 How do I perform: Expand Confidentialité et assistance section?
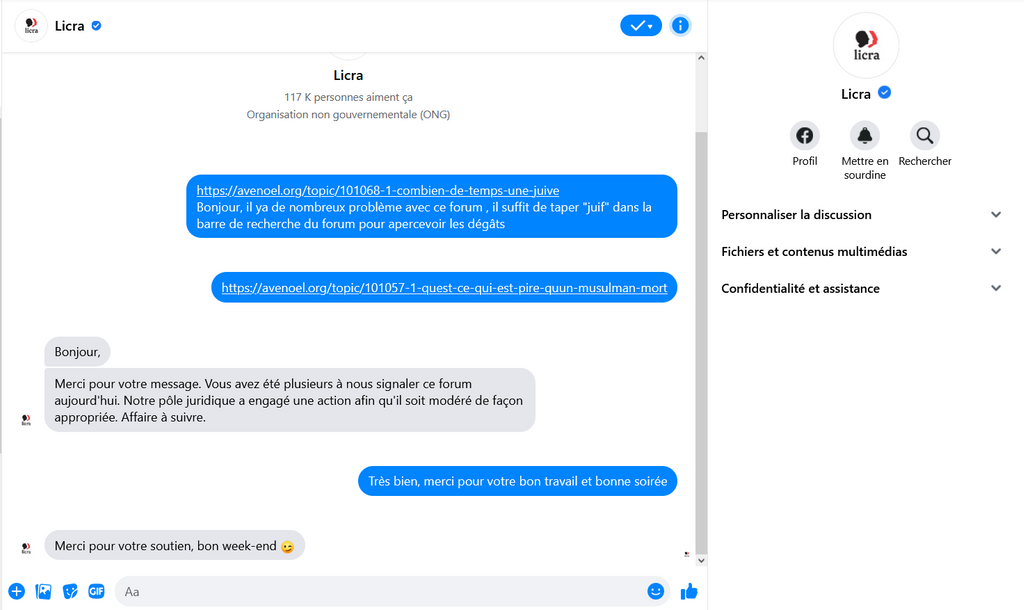click(861, 288)
